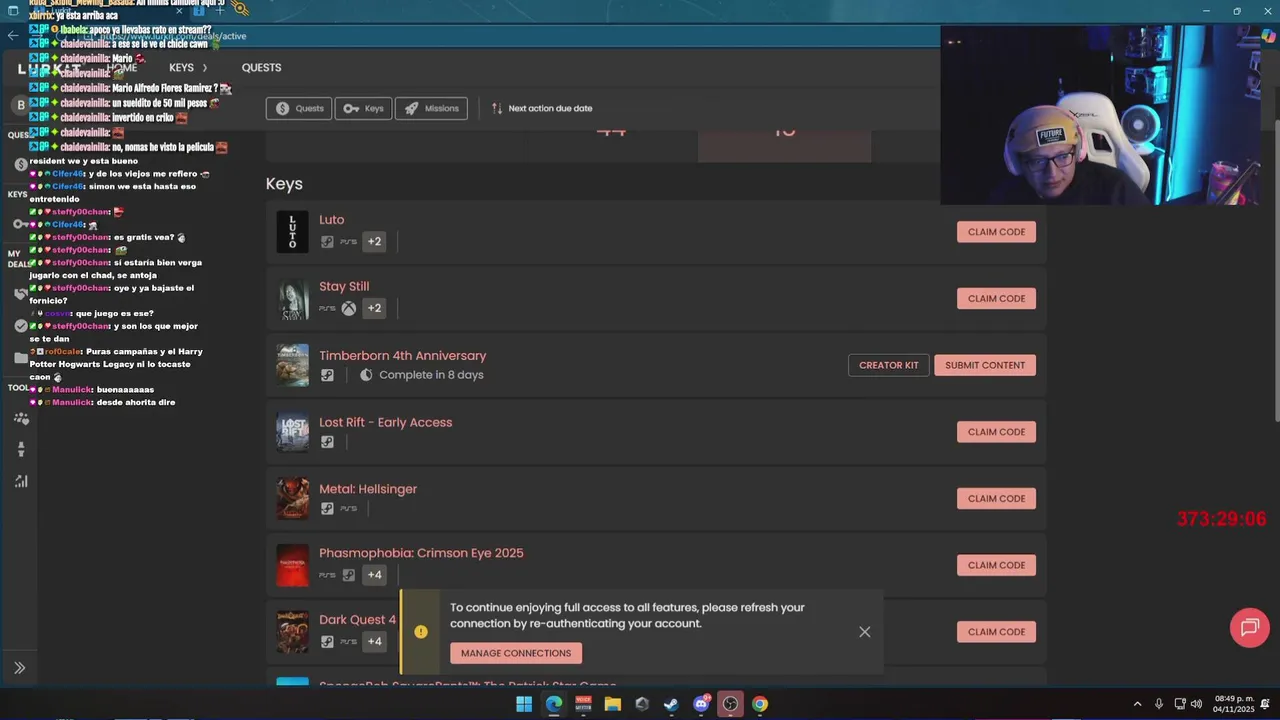Viewport: 1280px width, 720px height.
Task: Open Timberborn 4th Anniversary title link
Action: (x=403, y=356)
